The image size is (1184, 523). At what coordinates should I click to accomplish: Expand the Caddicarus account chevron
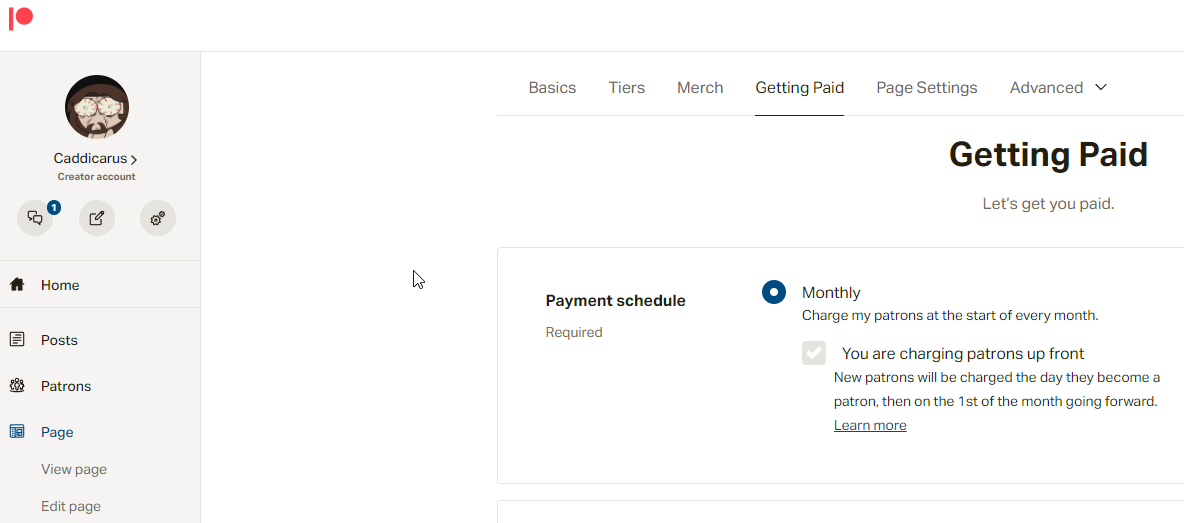(134, 159)
